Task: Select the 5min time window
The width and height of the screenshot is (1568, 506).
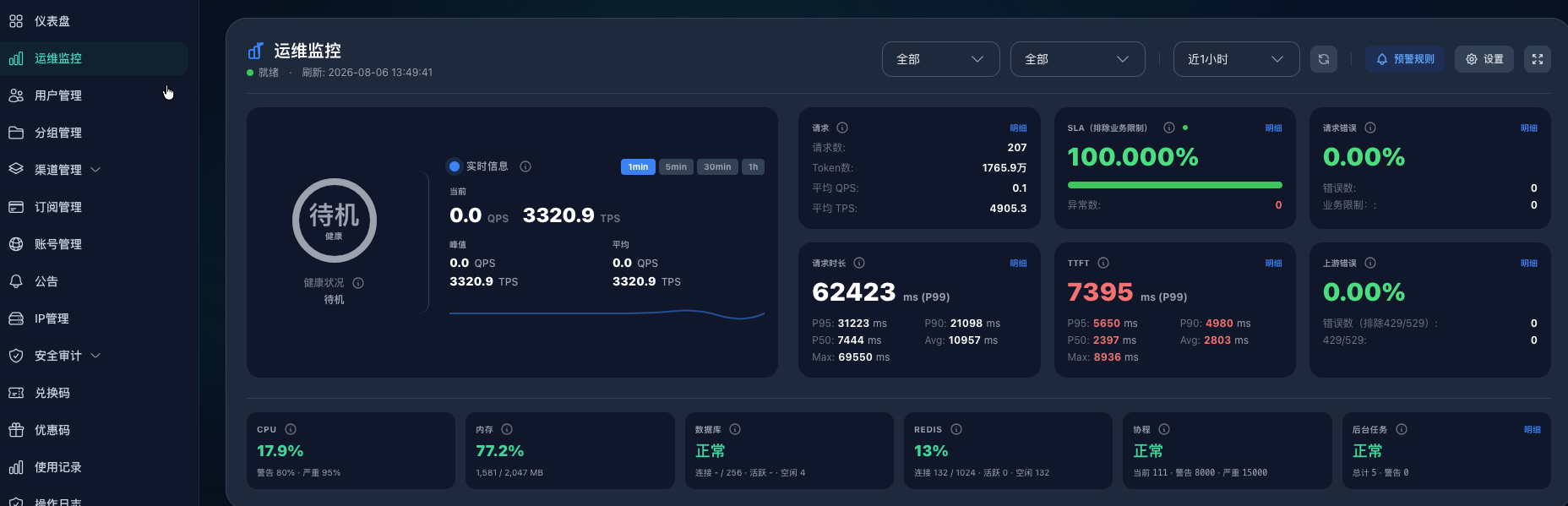Action: tap(676, 166)
